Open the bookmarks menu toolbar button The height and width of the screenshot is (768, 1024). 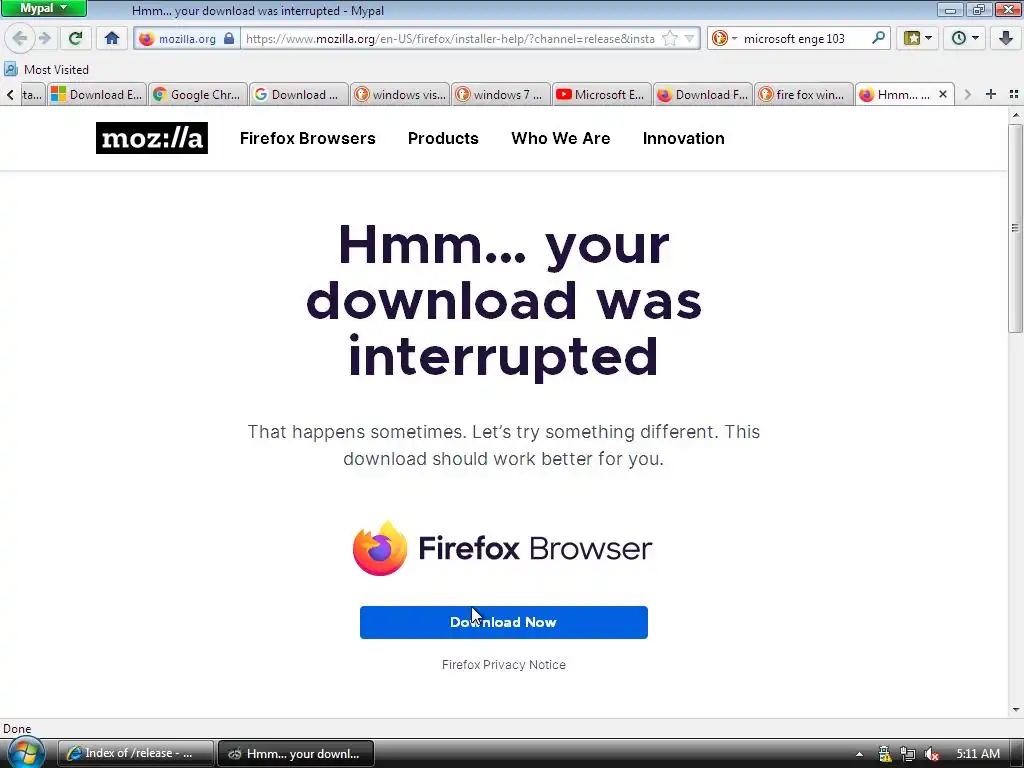[x=918, y=38]
